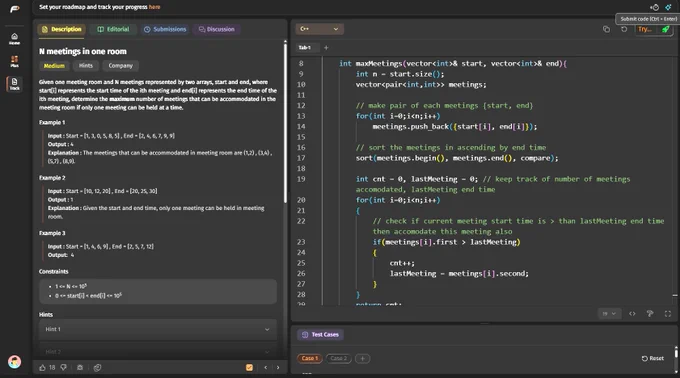This screenshot has height=378, width=680.
Task: Select the Tab-1 editor tab
Action: coord(305,48)
